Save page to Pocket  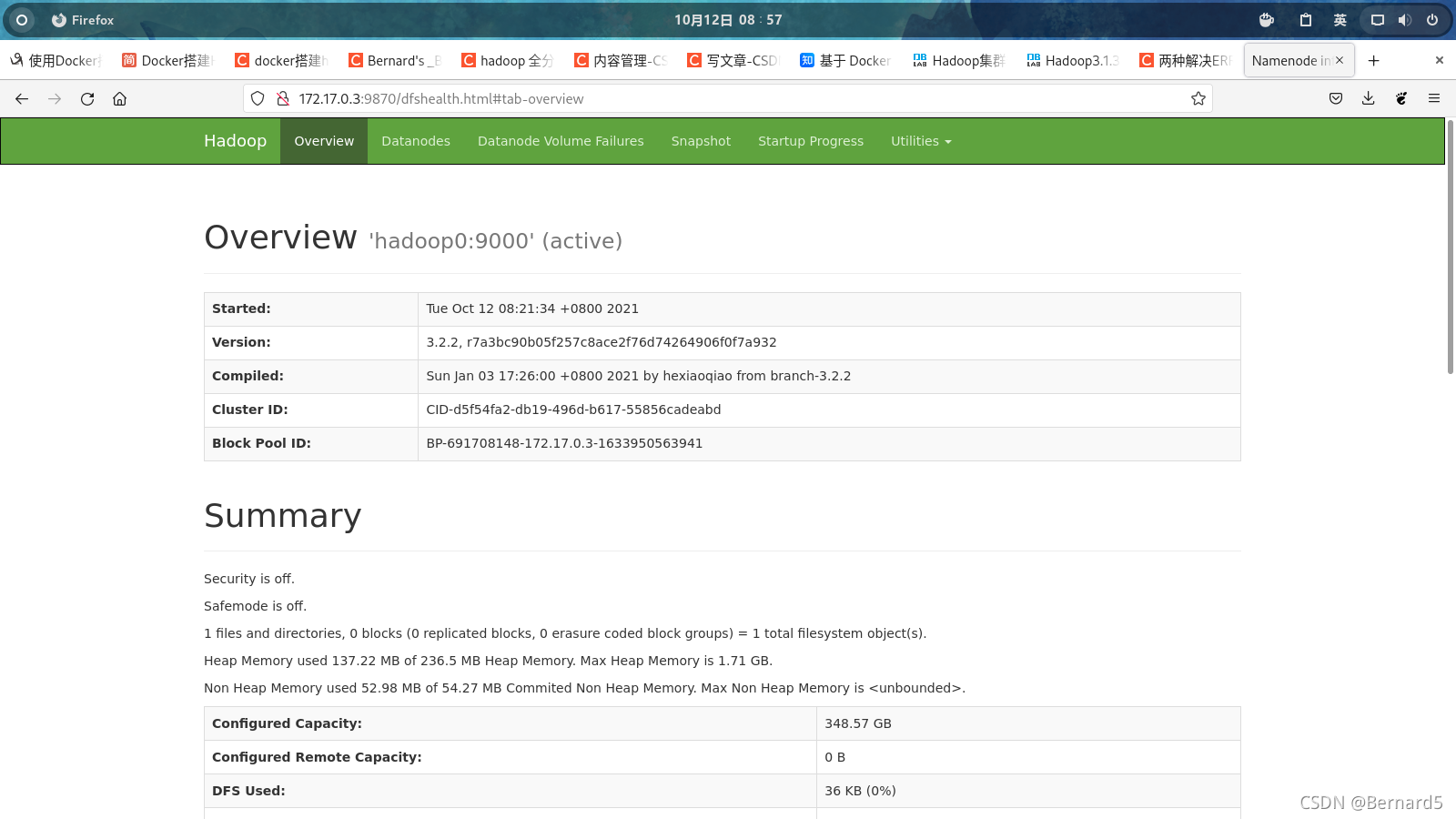(x=1336, y=98)
